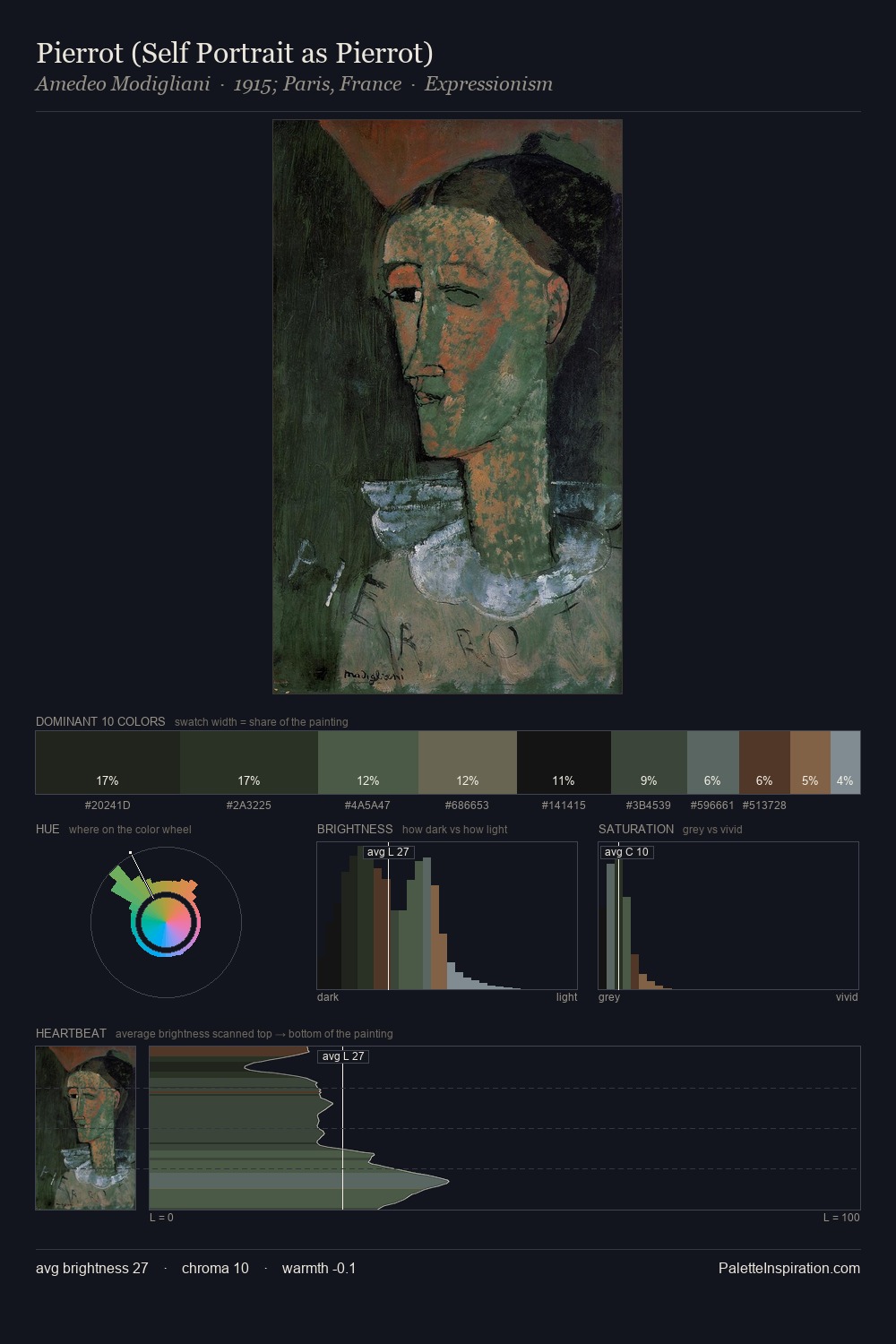This screenshot has height=1344, width=896.
Task: Click the 'Expressionism' style text
Action: [488, 84]
